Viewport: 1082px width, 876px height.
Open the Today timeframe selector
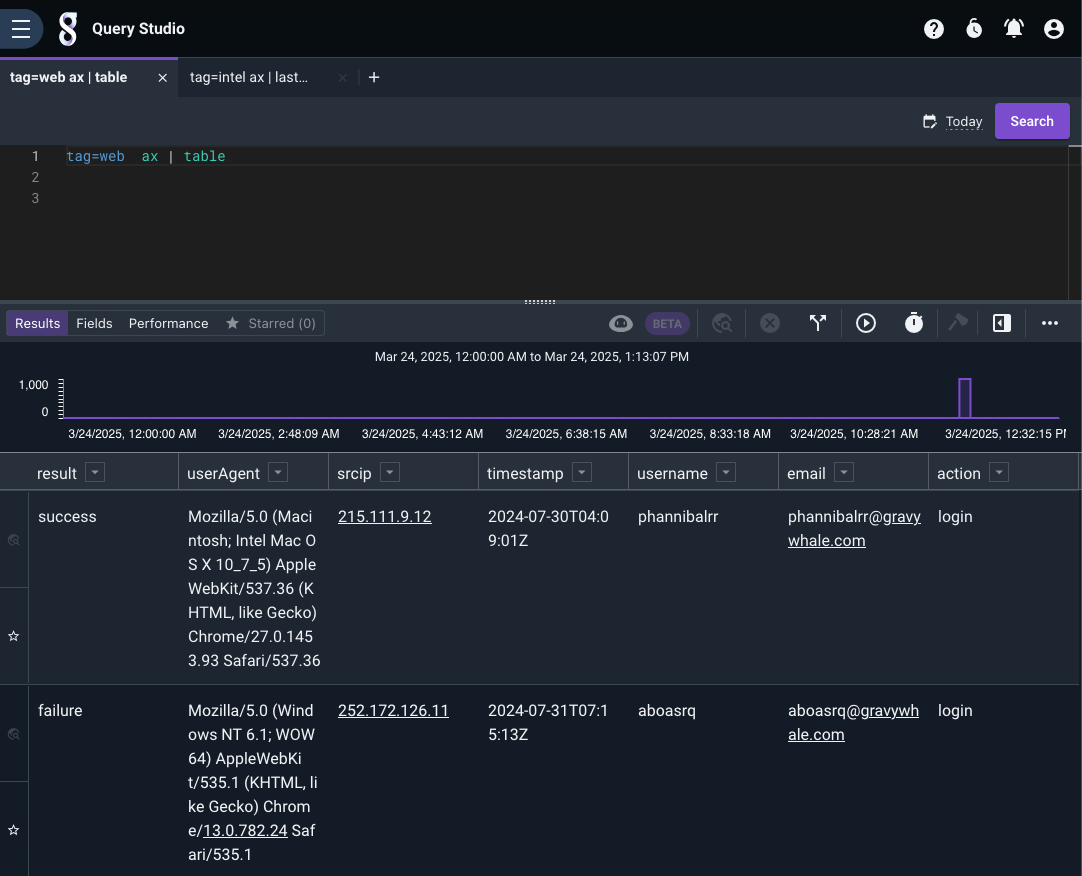click(963, 121)
